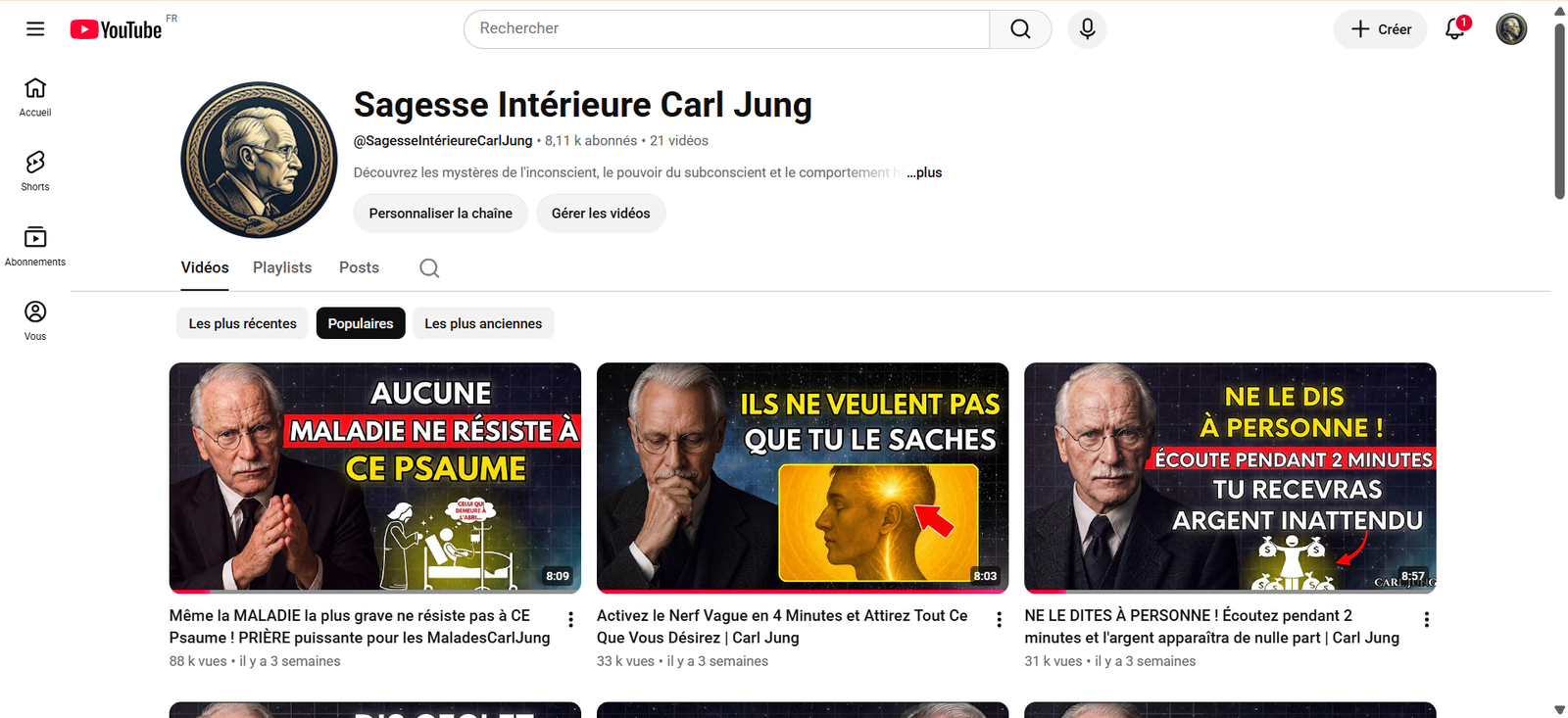Search within the channel using the magnifier
This screenshot has width=1568, height=718.
point(429,268)
